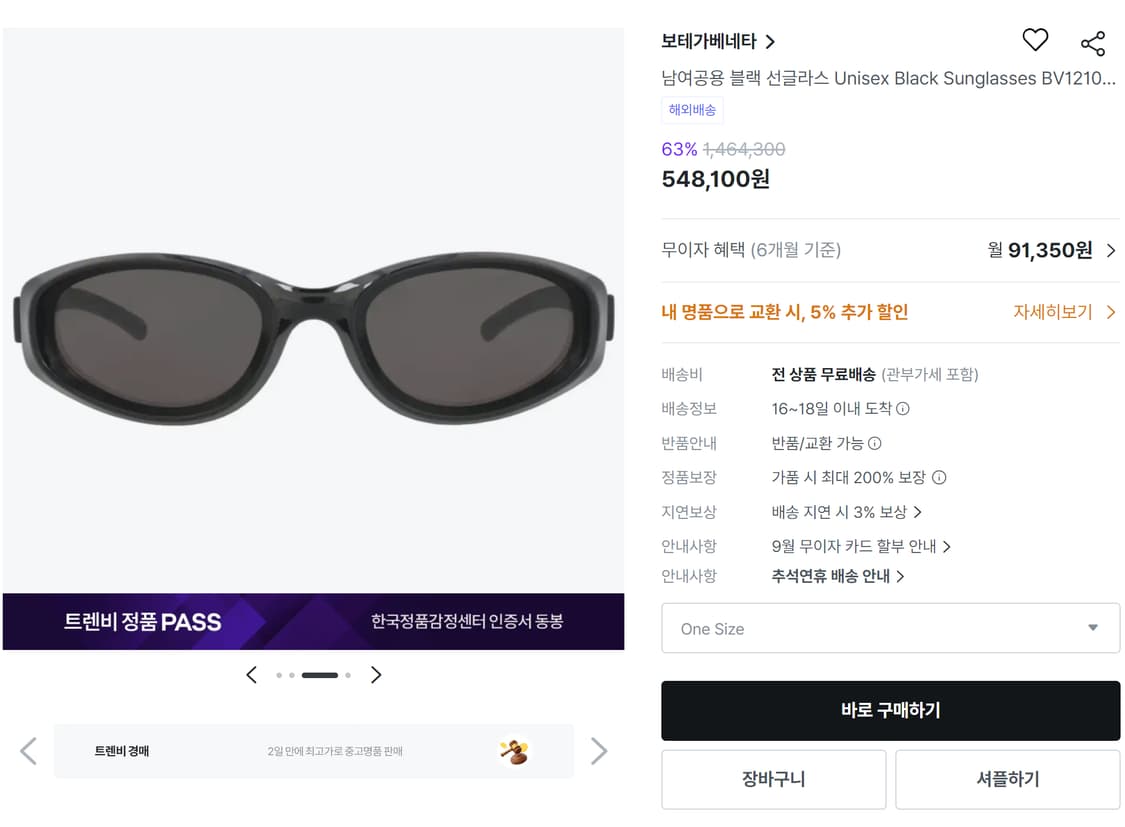The width and height of the screenshot is (1125, 827).
Task: Open the One Size dropdown
Action: tap(890, 628)
